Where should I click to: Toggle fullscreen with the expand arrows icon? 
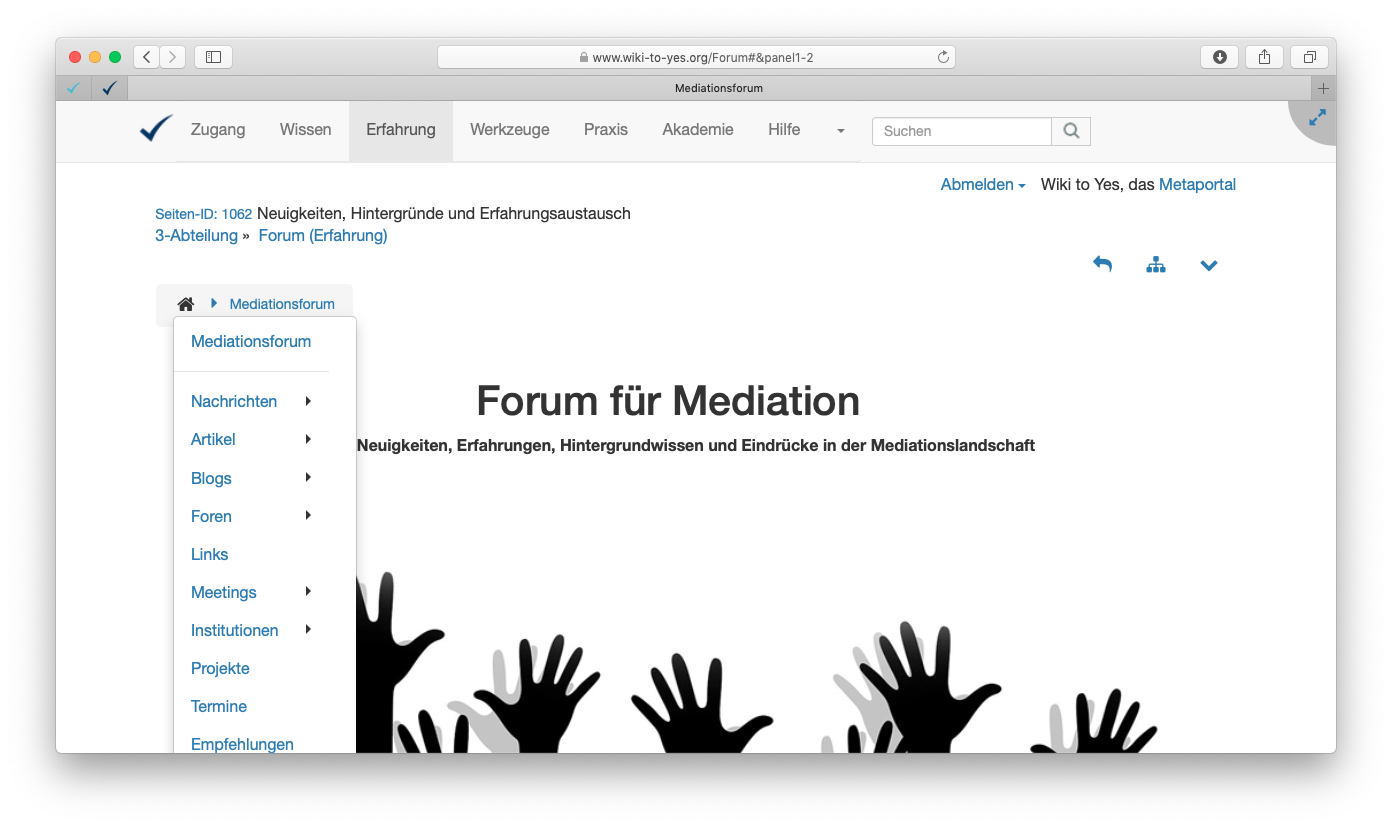click(1317, 118)
